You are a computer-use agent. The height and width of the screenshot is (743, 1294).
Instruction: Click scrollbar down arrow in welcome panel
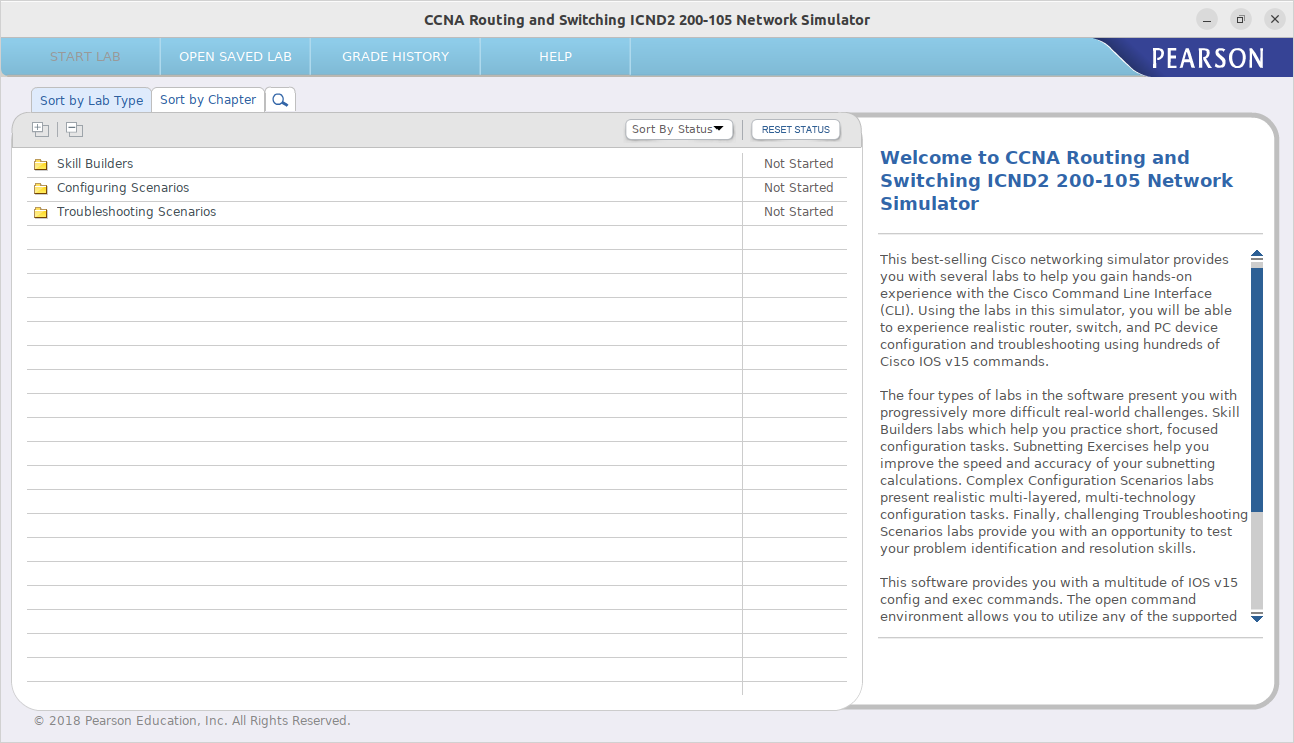[1257, 617]
